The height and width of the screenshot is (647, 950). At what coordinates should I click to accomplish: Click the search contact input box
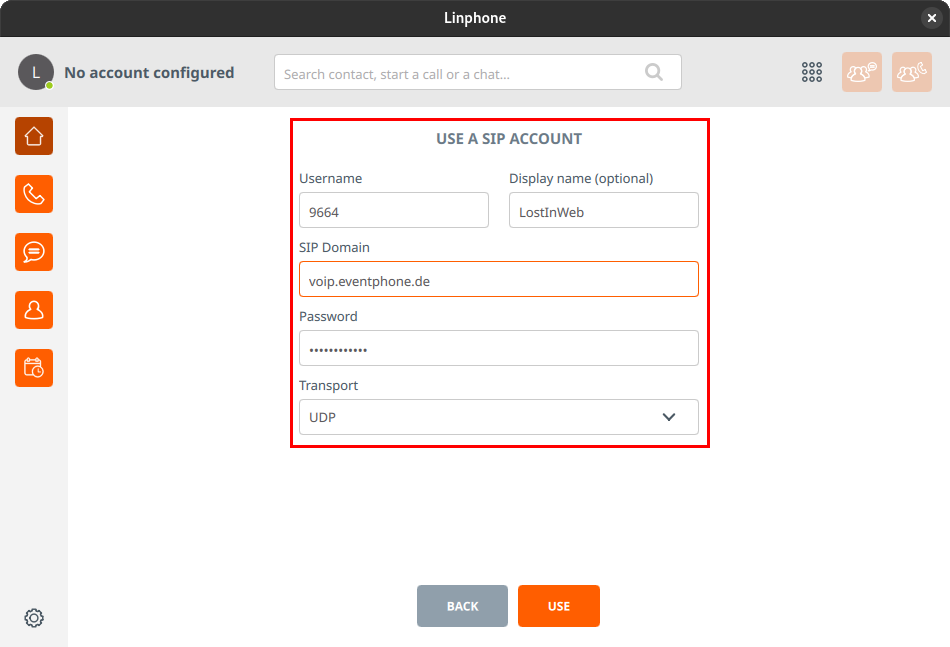(x=477, y=72)
